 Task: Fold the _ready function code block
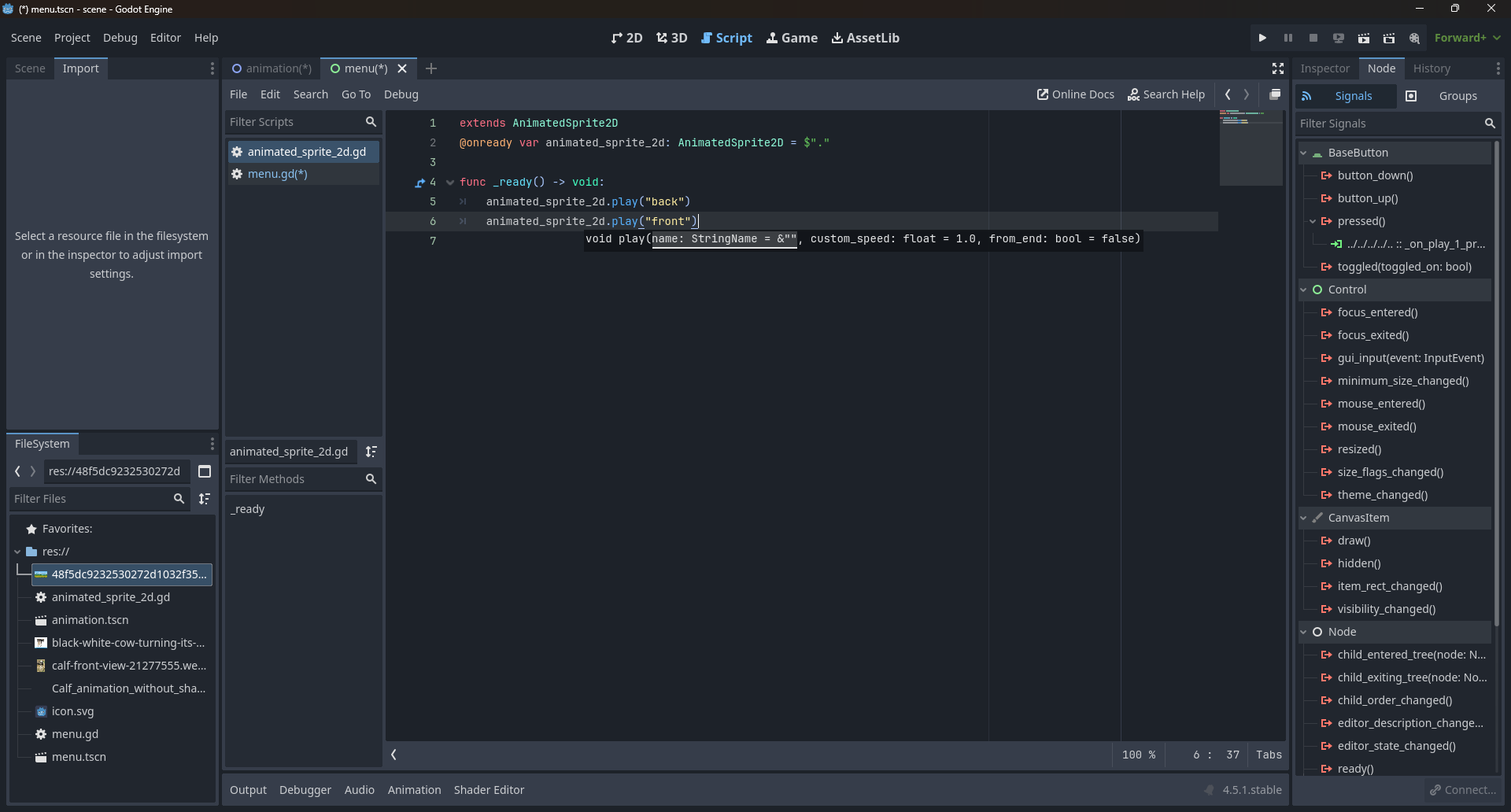point(450,183)
